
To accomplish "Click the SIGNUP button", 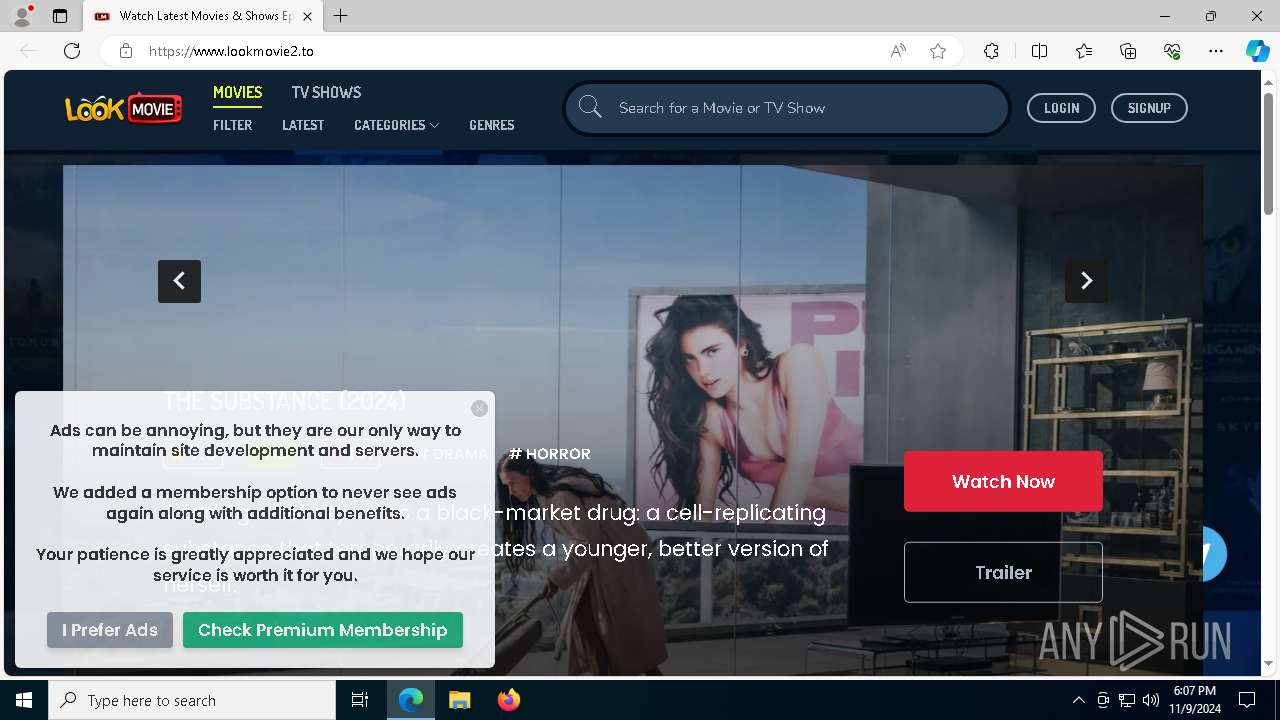I will pyautogui.click(x=1149, y=108).
